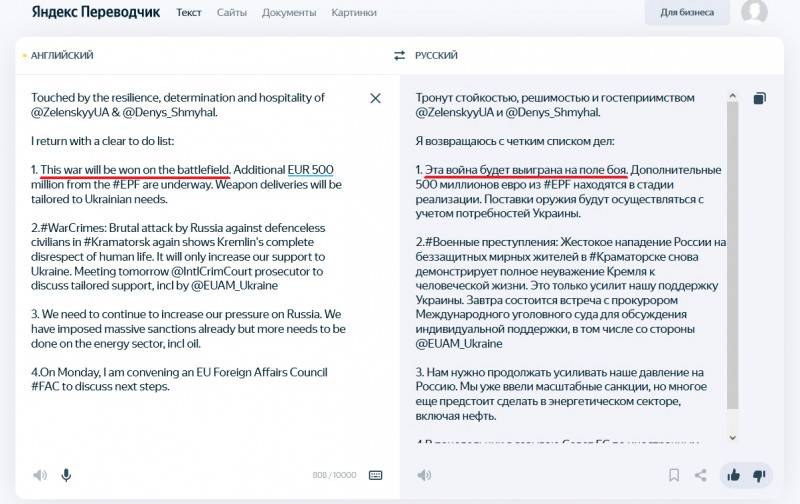The height and width of the screenshot is (504, 800).
Task: Click the 808 / 10000 character counter
Action: [334, 475]
